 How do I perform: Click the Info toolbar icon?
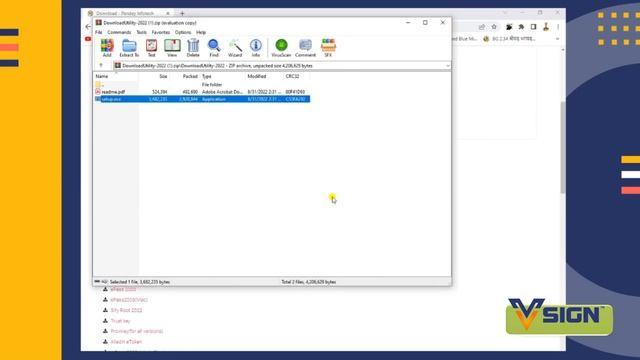[x=256, y=48]
